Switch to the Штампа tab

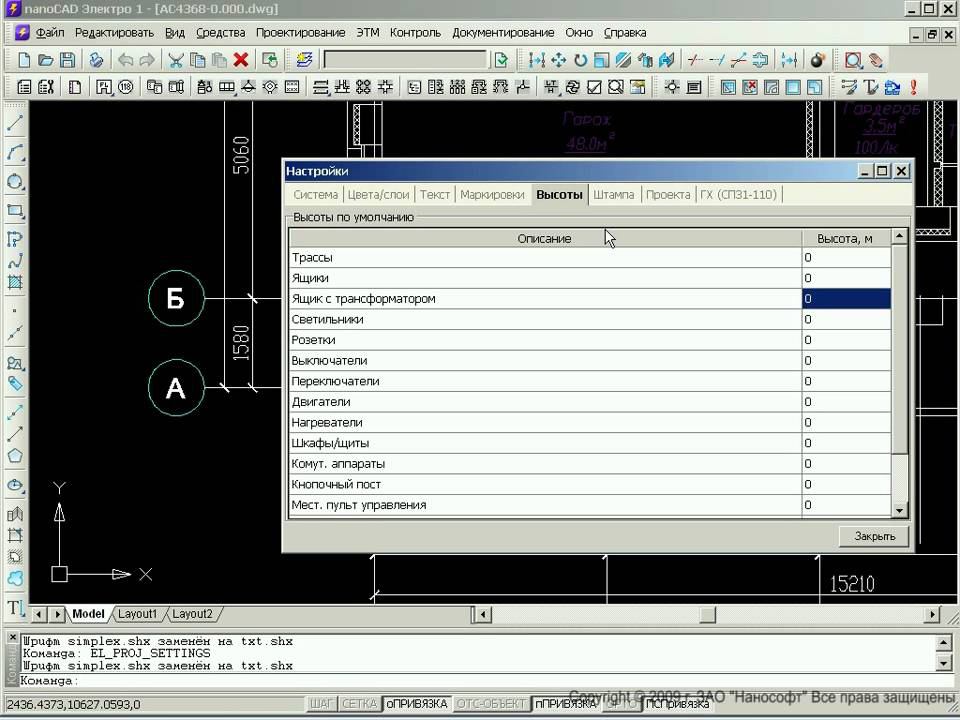pyautogui.click(x=613, y=195)
